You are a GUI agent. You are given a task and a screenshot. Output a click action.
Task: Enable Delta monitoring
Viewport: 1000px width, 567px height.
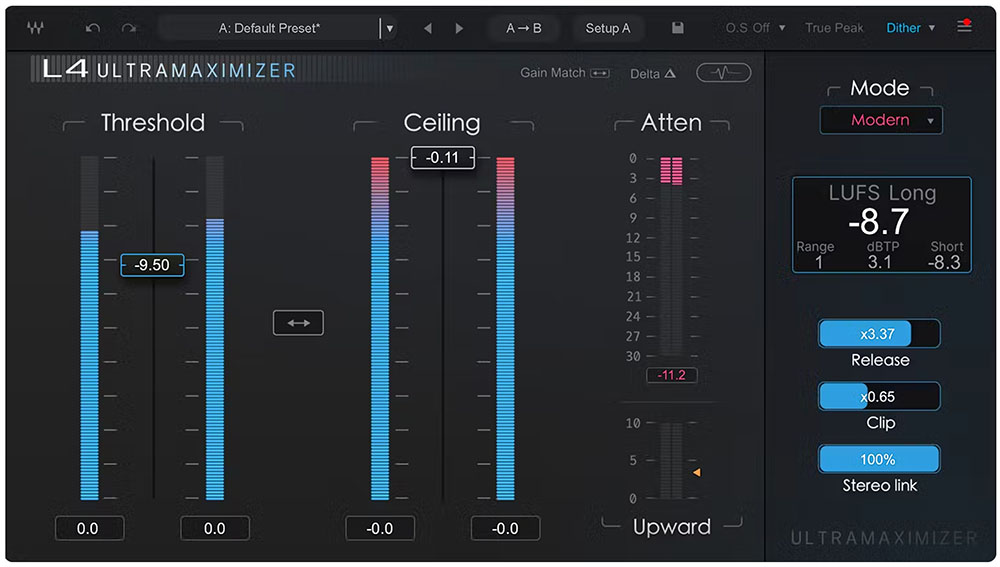click(652, 73)
